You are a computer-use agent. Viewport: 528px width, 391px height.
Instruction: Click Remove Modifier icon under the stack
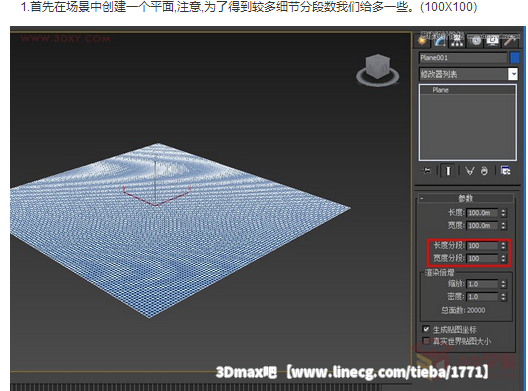click(484, 171)
